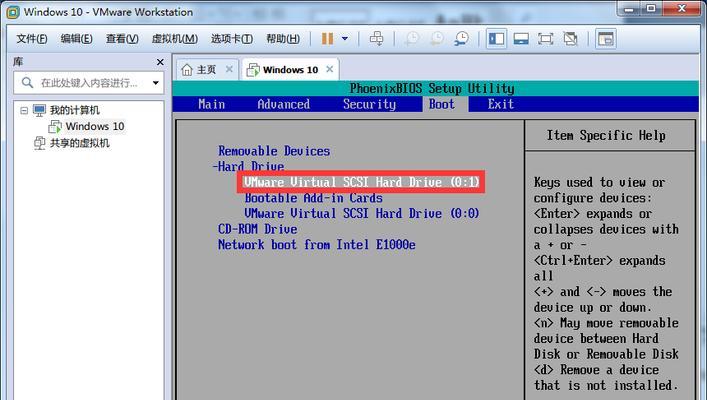Select Windows 10 VM in library tree
Viewport: 707px width, 400px height.
pyautogui.click(x=95, y=126)
